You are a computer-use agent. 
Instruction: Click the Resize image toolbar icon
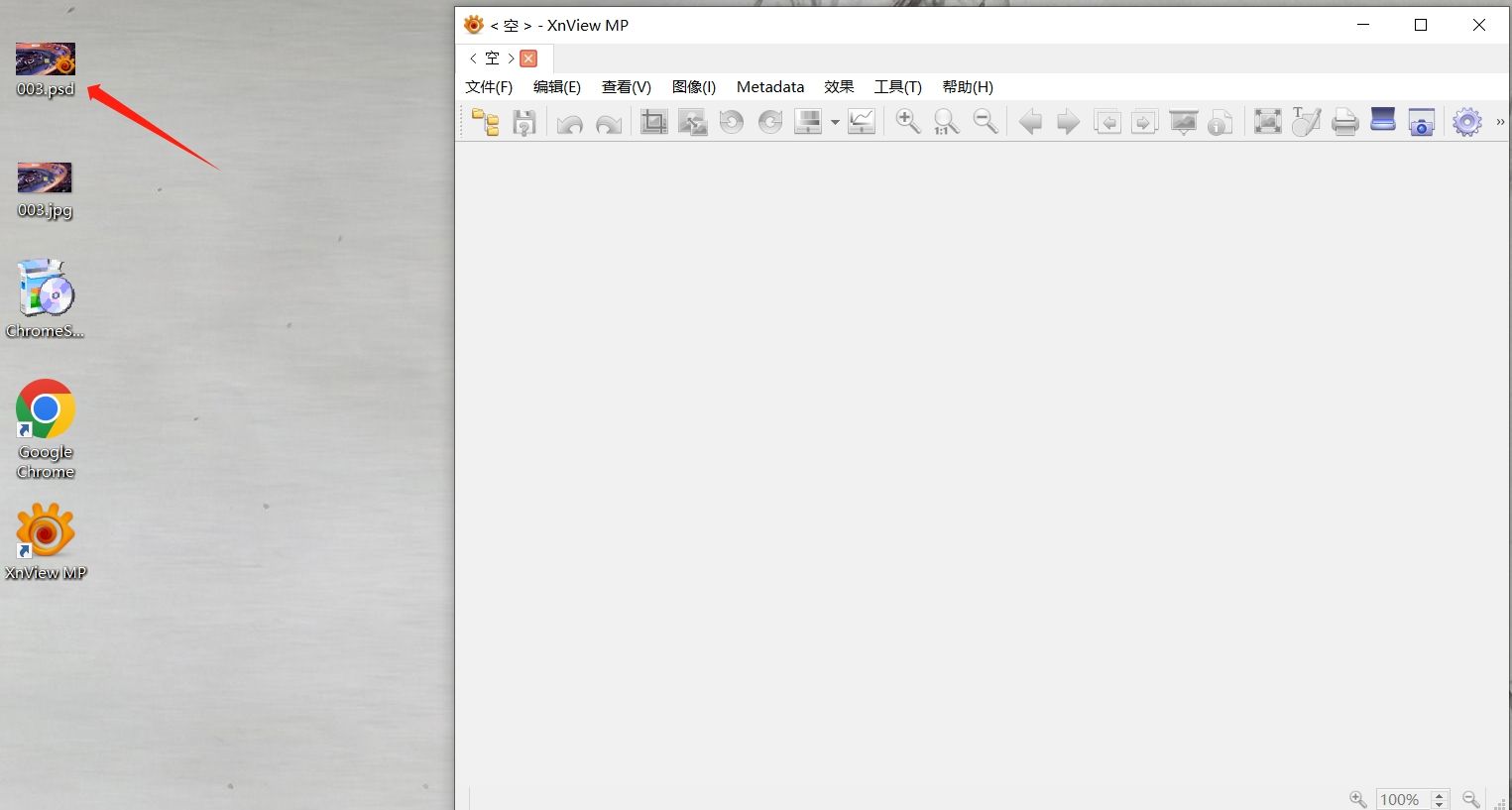pos(692,122)
